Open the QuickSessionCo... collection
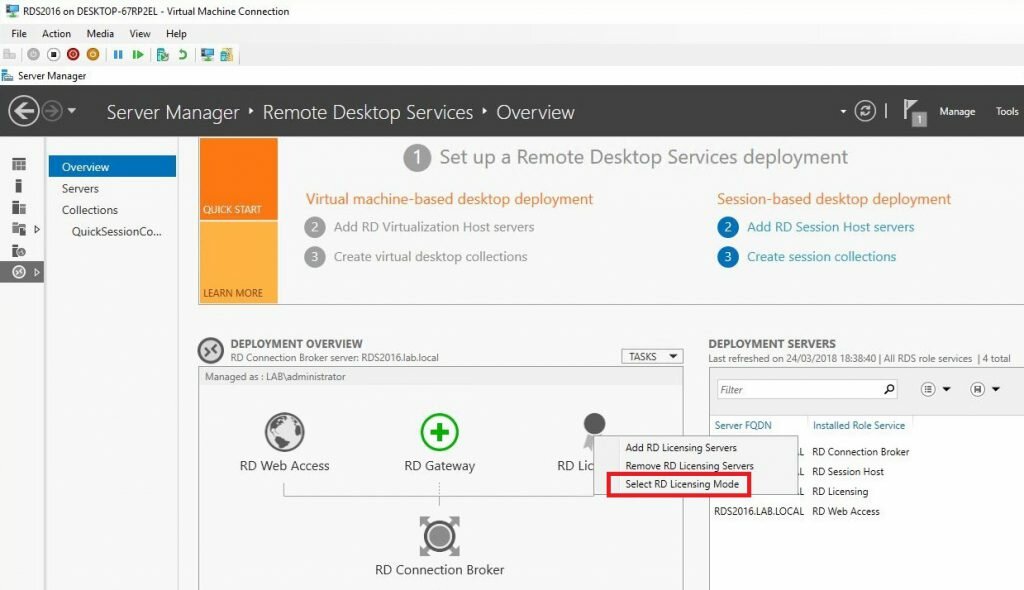 117,231
